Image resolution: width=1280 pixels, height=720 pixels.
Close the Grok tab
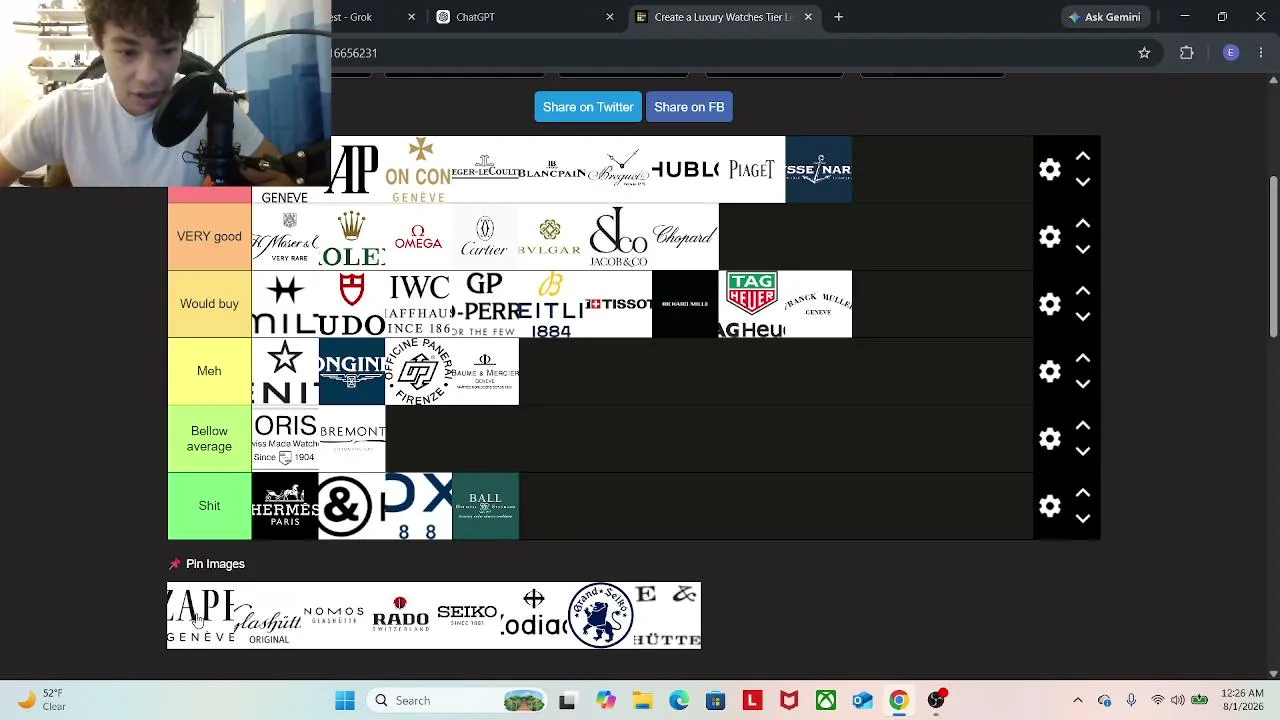coord(411,17)
